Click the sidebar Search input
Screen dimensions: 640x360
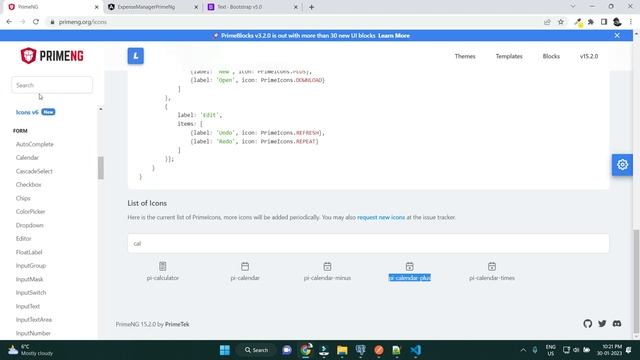[52, 85]
